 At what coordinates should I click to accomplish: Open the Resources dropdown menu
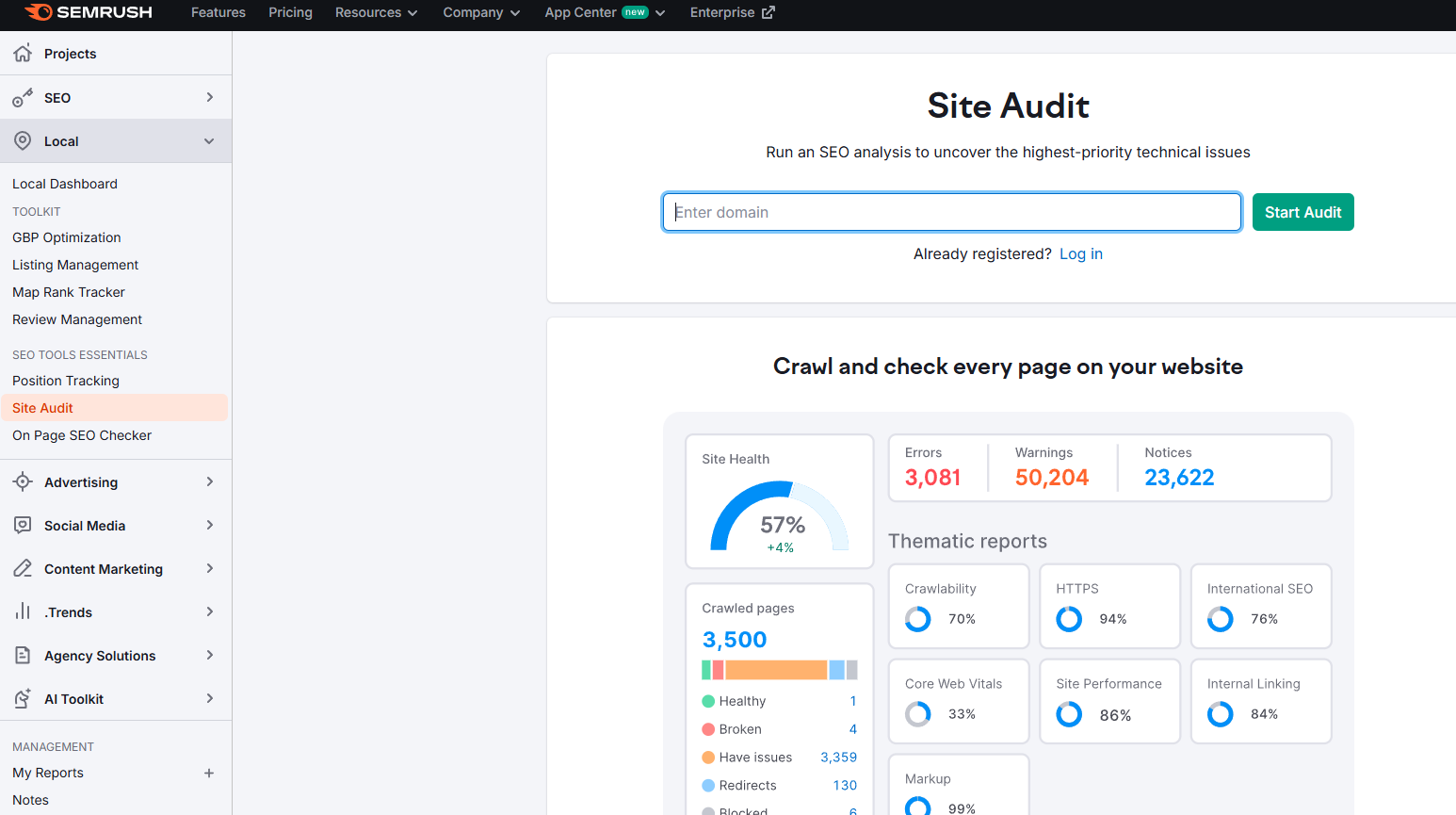point(376,12)
